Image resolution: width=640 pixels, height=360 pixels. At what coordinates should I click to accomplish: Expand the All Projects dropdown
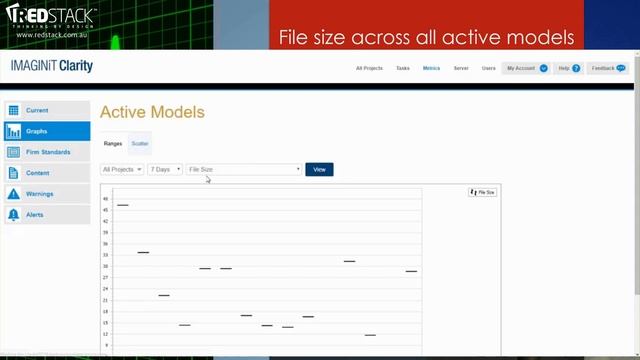tap(122, 169)
